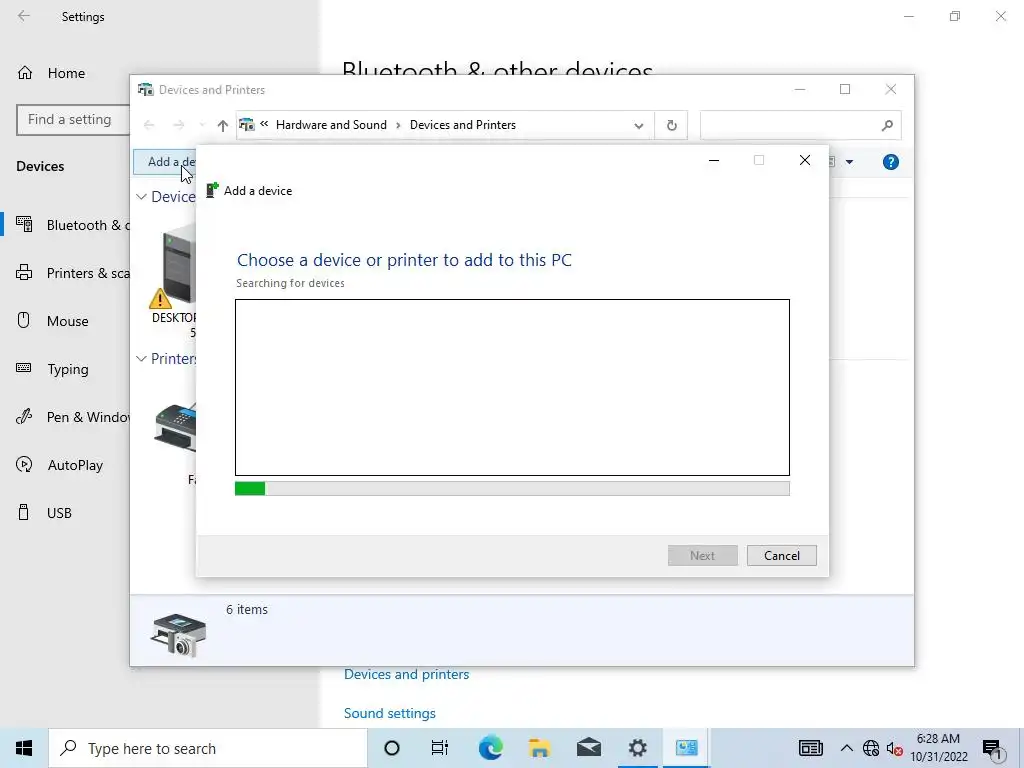Close the Add a device dialog

coord(805,160)
